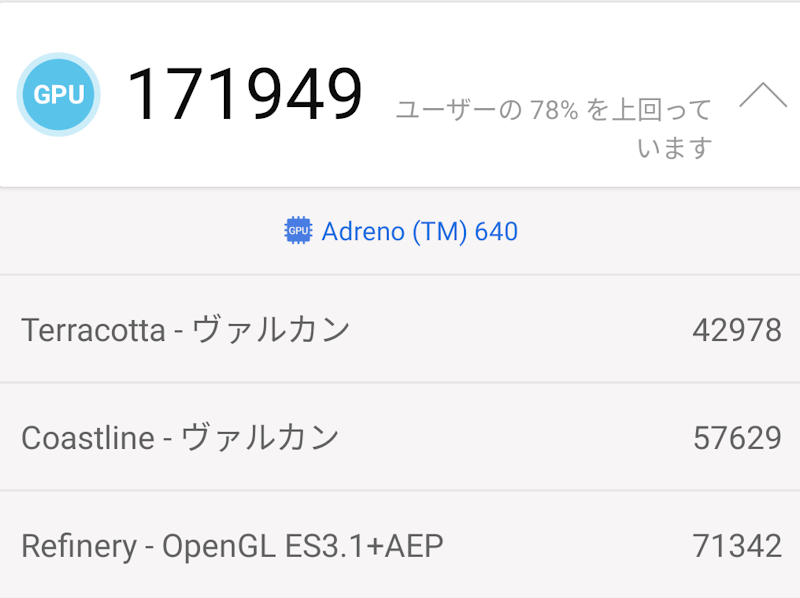Click the 640 model number
Image resolution: width=800 pixels, height=598 pixels.
click(x=496, y=232)
